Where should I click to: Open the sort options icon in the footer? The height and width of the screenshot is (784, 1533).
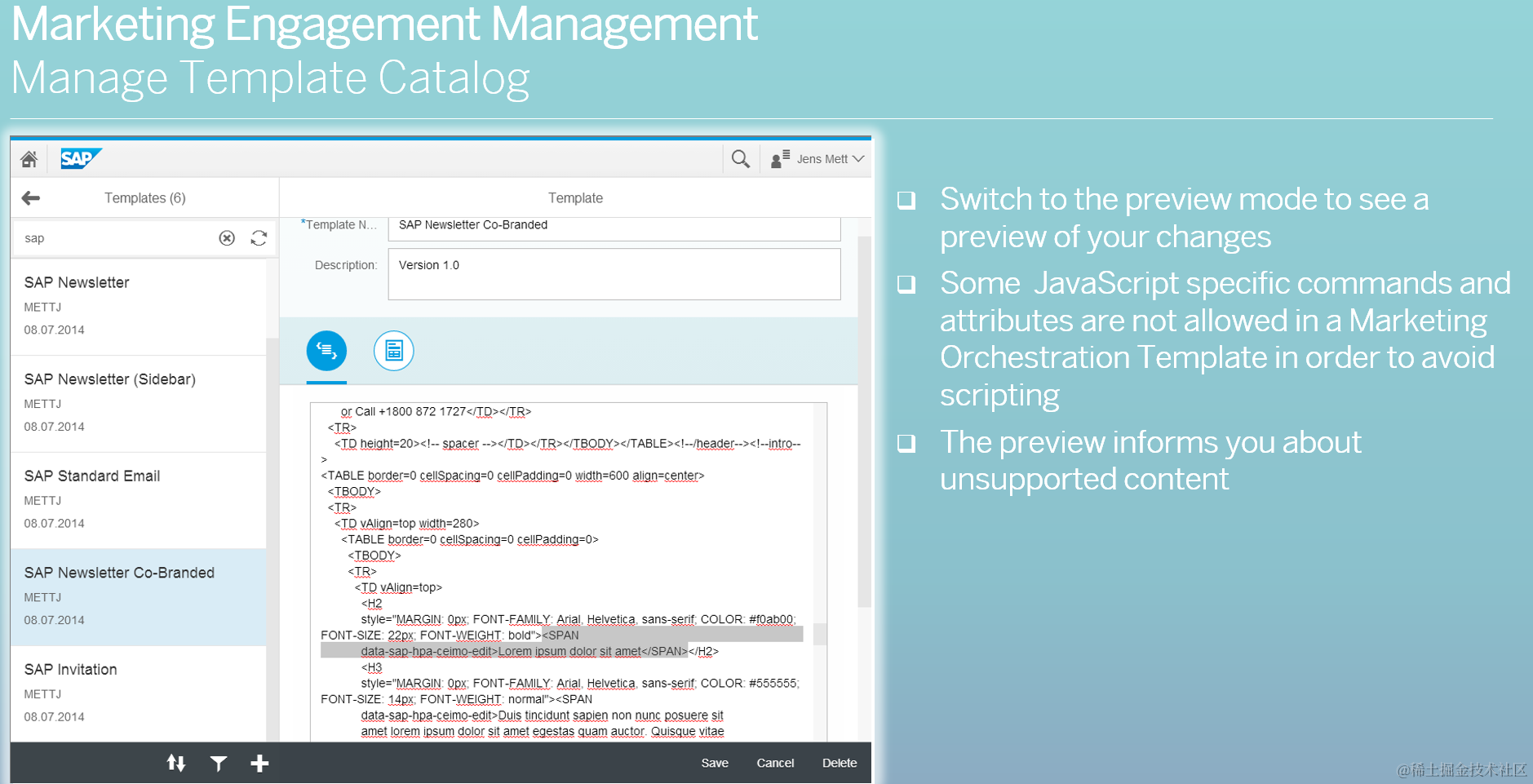(176, 763)
